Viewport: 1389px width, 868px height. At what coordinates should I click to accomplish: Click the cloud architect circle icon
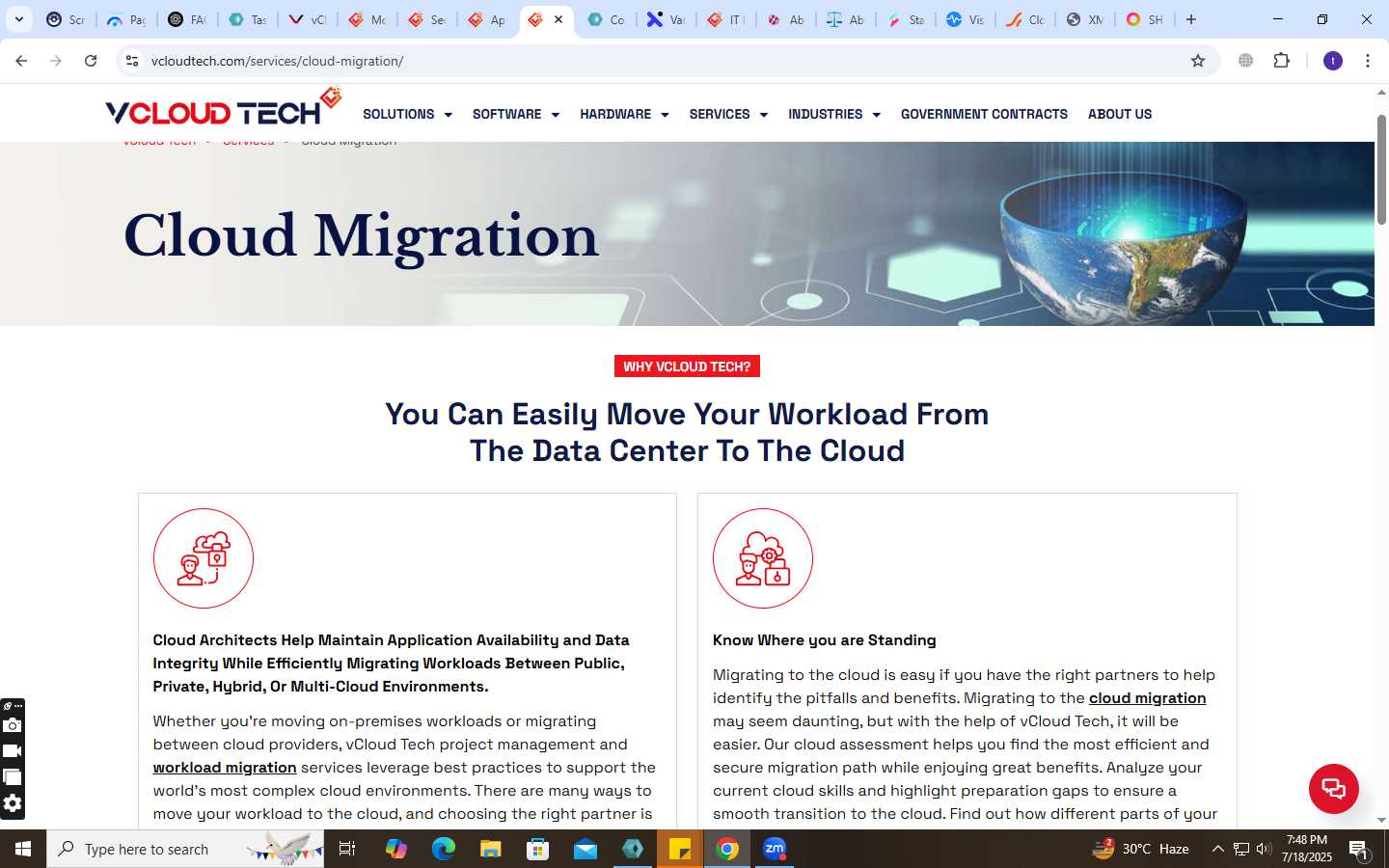pos(204,558)
